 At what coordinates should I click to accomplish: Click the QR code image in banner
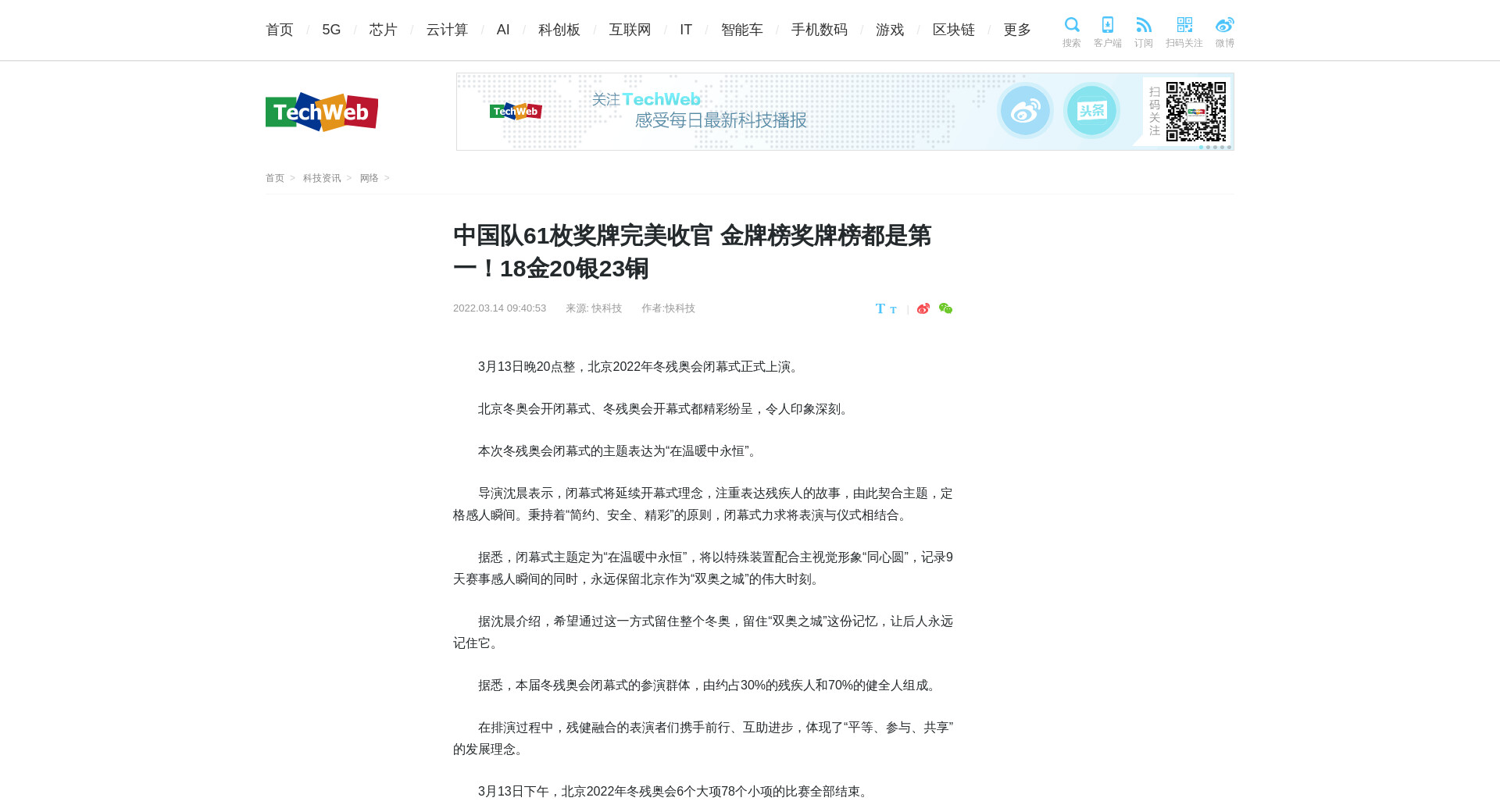click(1195, 112)
